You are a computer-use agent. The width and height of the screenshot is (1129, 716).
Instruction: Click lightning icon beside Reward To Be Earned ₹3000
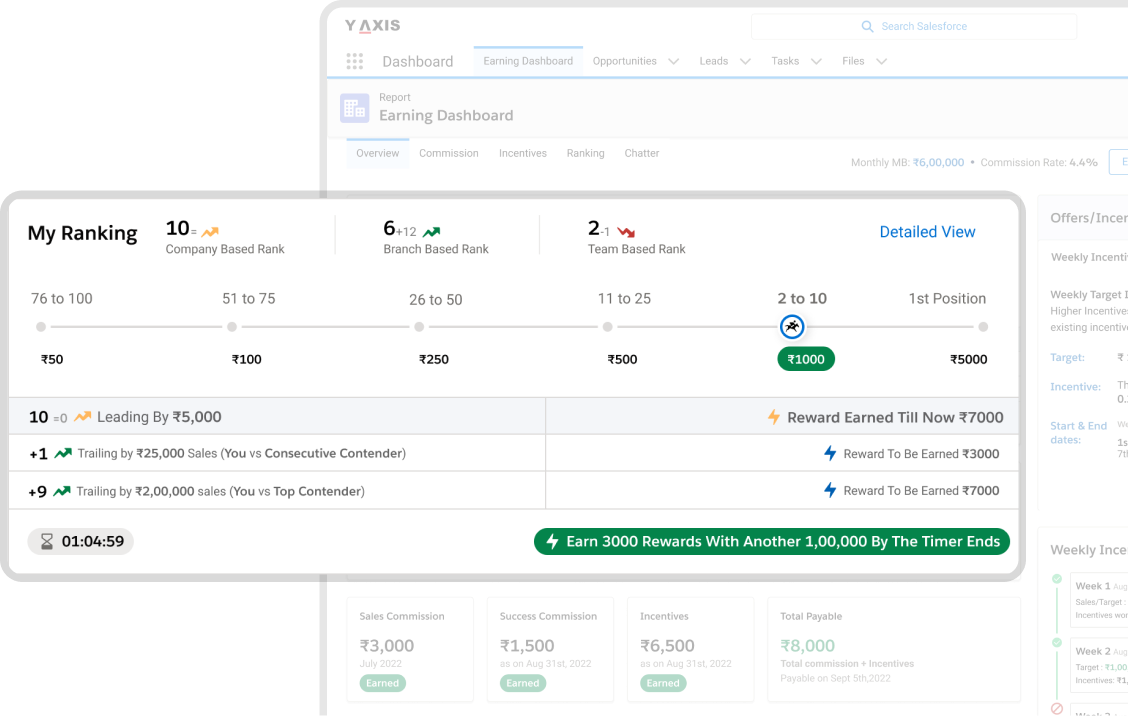click(830, 453)
